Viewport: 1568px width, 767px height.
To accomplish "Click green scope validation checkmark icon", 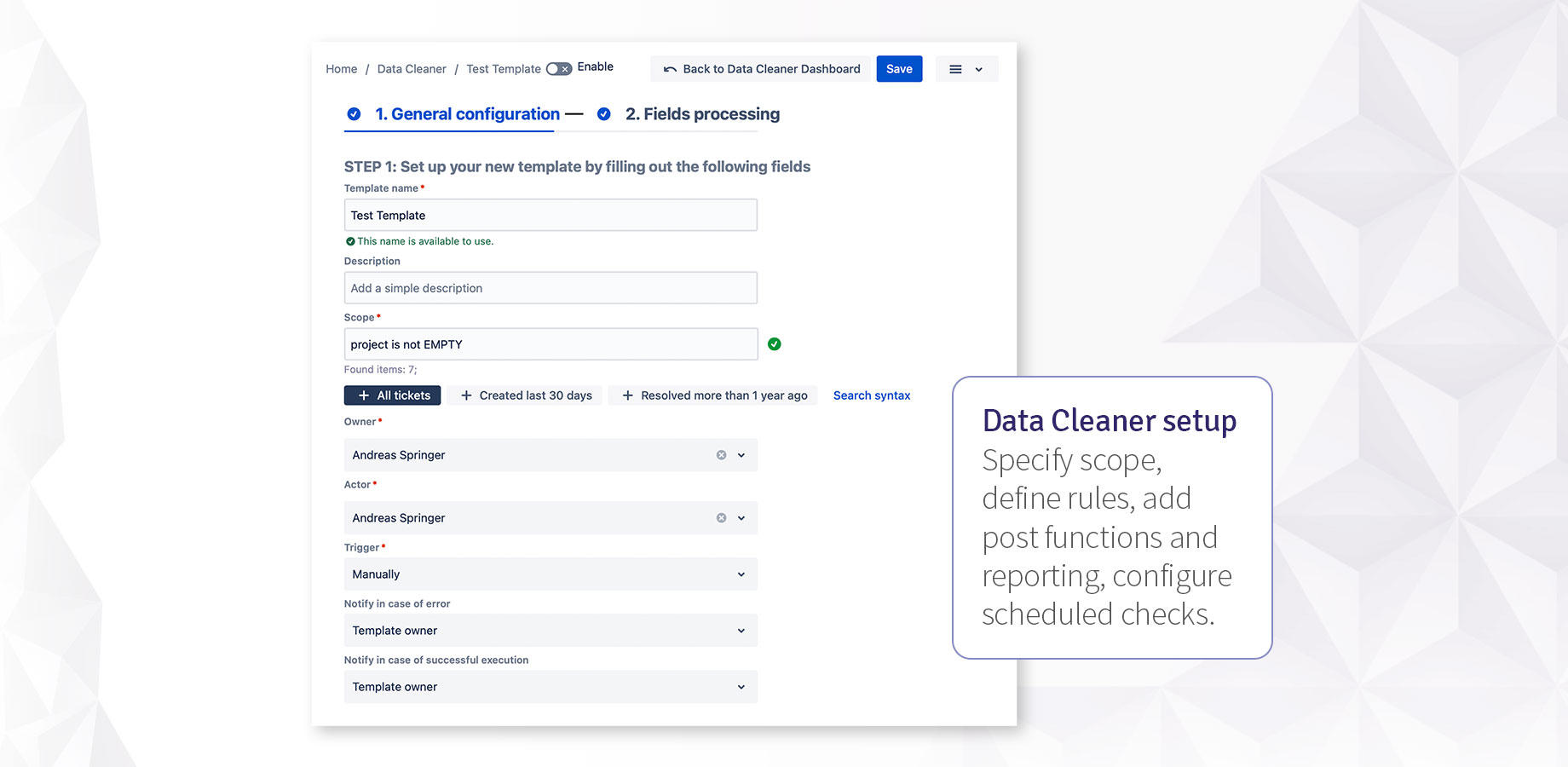I will pos(774,344).
